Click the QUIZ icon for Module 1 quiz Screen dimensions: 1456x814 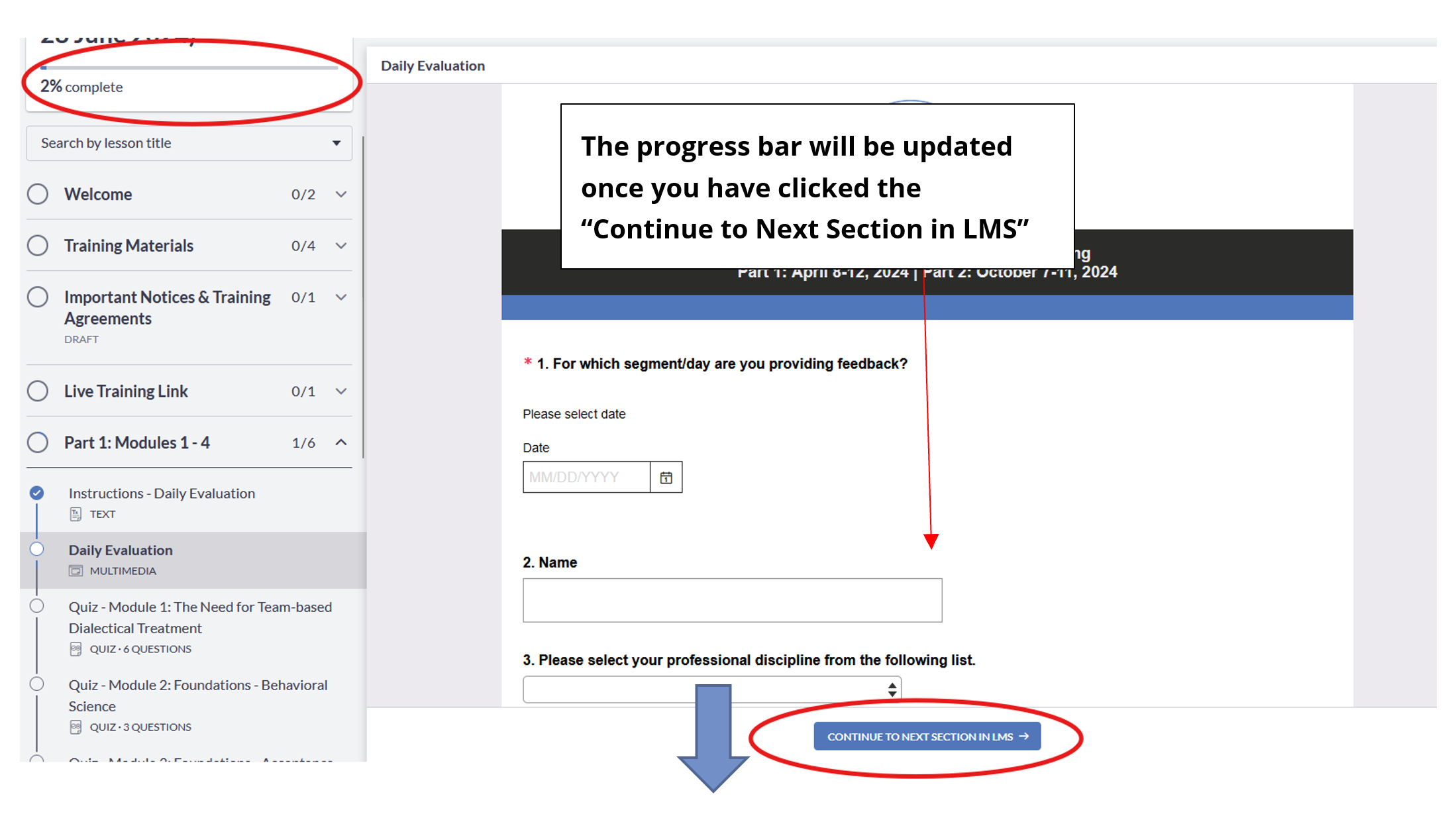74,648
